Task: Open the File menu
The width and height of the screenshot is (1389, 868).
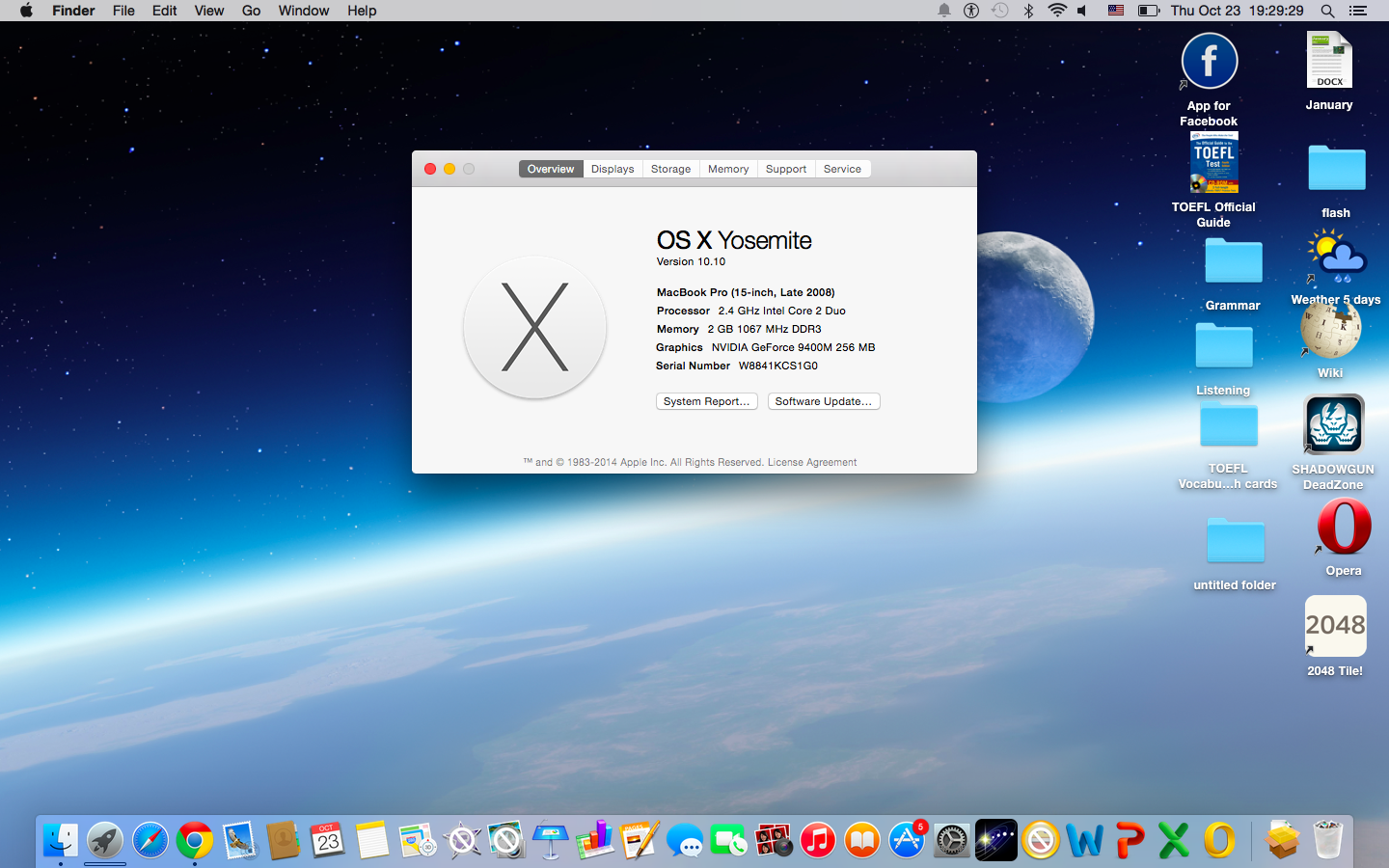Action: [123, 11]
